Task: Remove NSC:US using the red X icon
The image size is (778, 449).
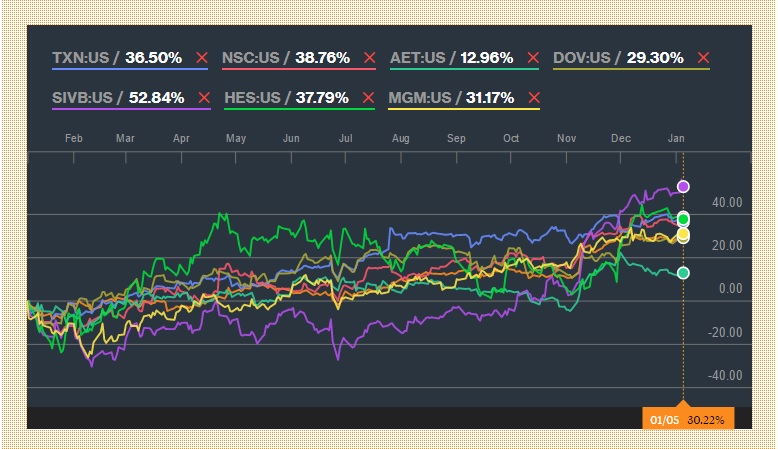Action: coord(370,58)
